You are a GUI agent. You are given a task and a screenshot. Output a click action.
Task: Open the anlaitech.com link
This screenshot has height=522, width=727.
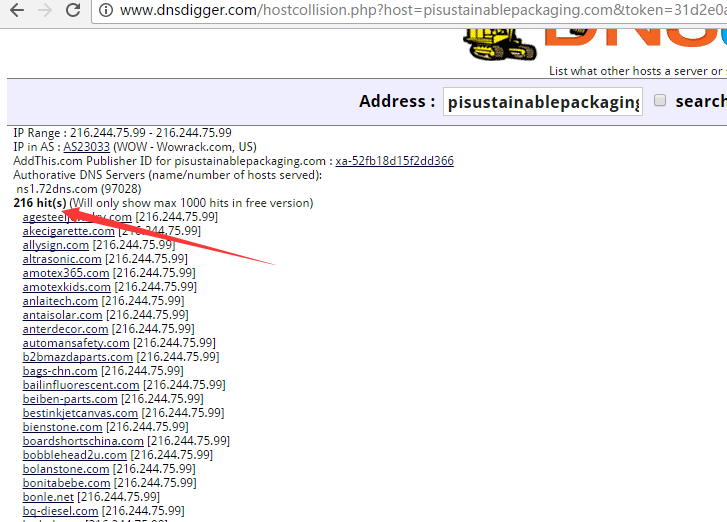pyautogui.click(x=60, y=301)
